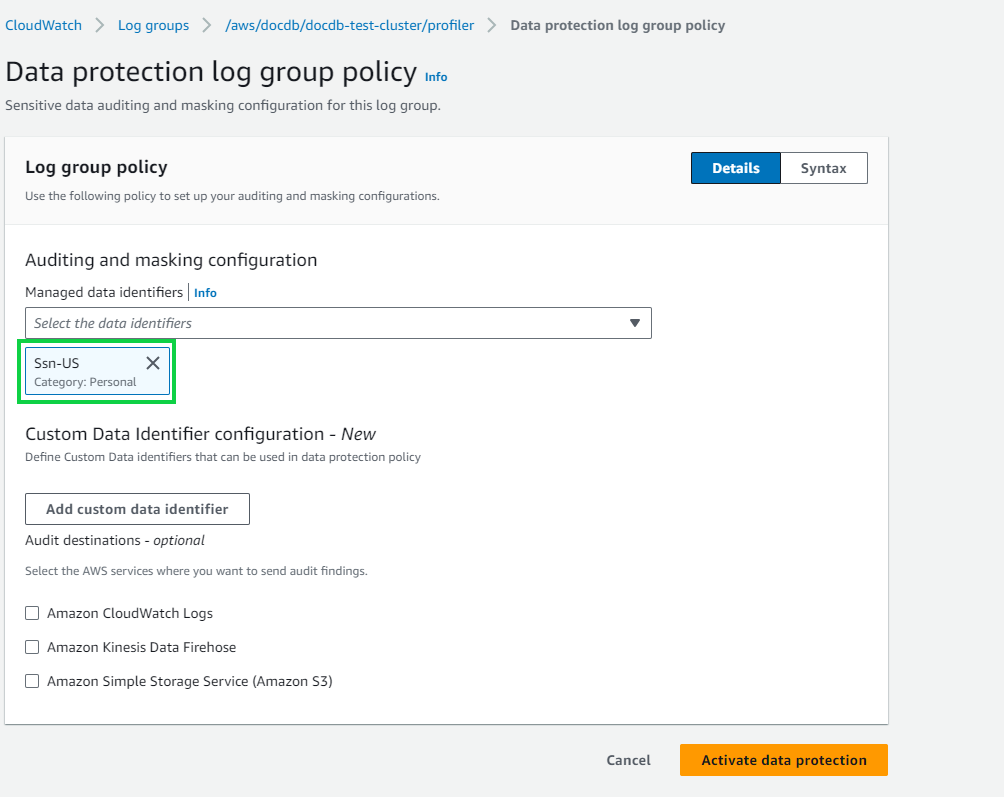Remove the Ssn-US identifier with X icon
The image size is (1004, 797).
153,363
